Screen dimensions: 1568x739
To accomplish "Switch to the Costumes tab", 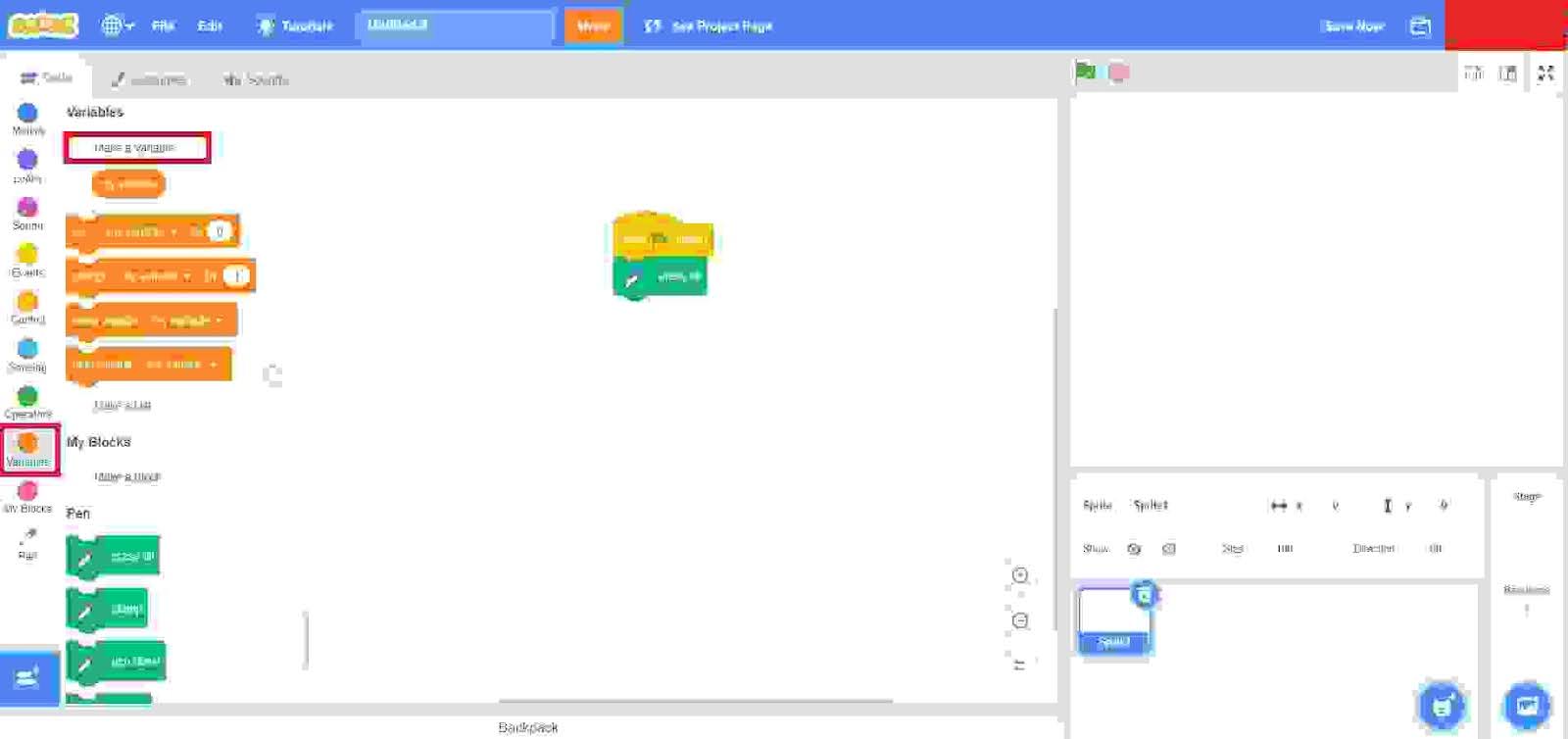I will click(149, 79).
